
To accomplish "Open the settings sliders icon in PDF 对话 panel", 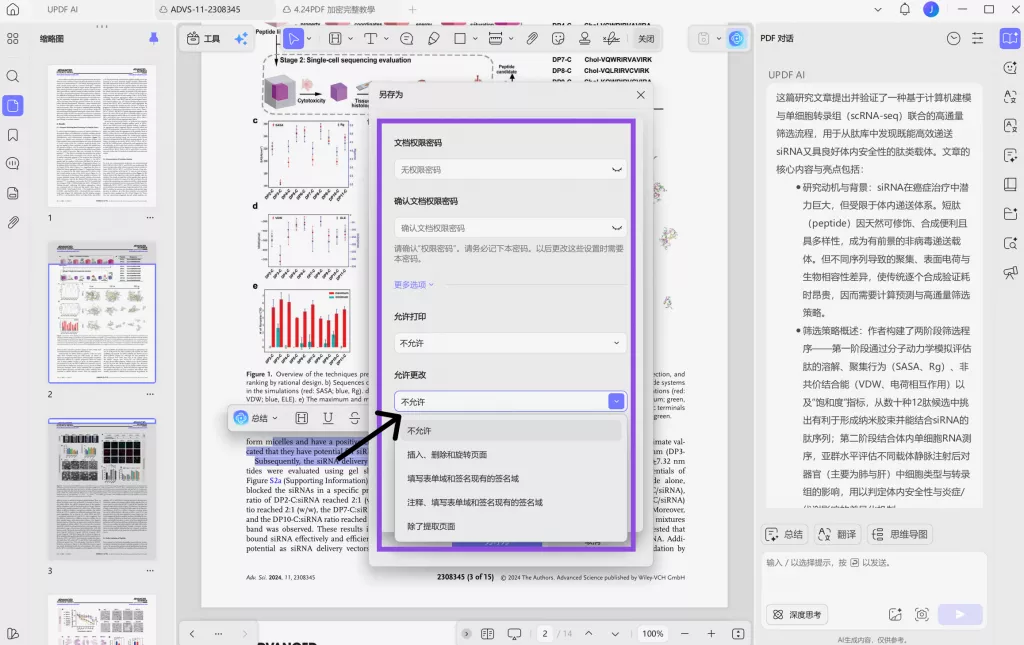I will point(978,39).
